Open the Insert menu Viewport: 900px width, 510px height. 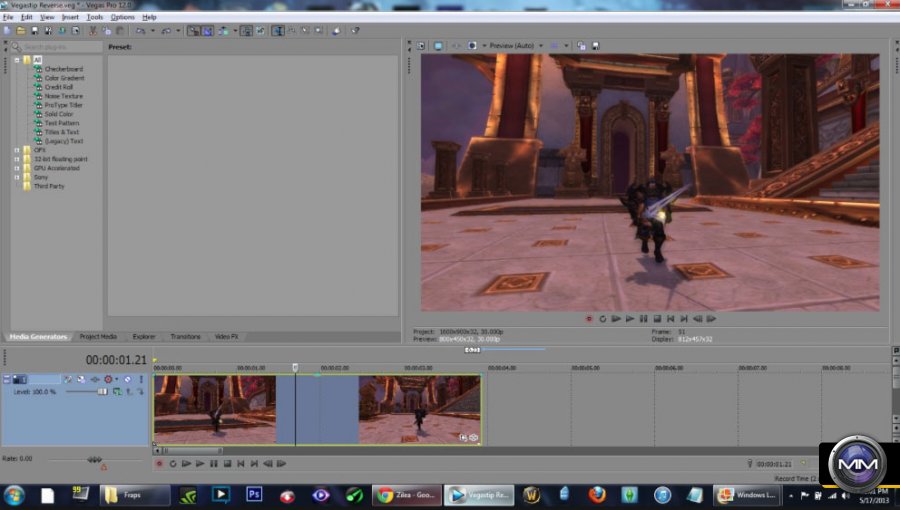70,17
